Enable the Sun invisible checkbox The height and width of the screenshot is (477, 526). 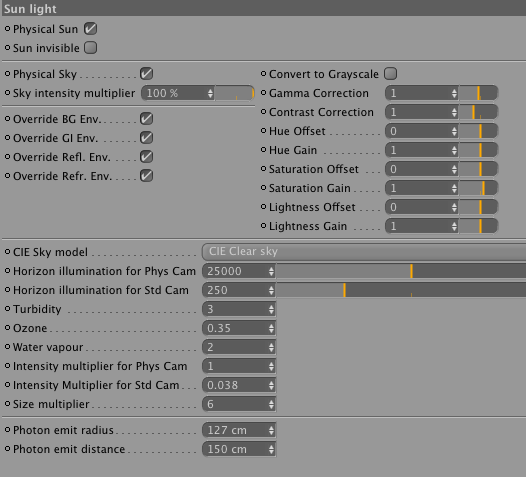91,48
